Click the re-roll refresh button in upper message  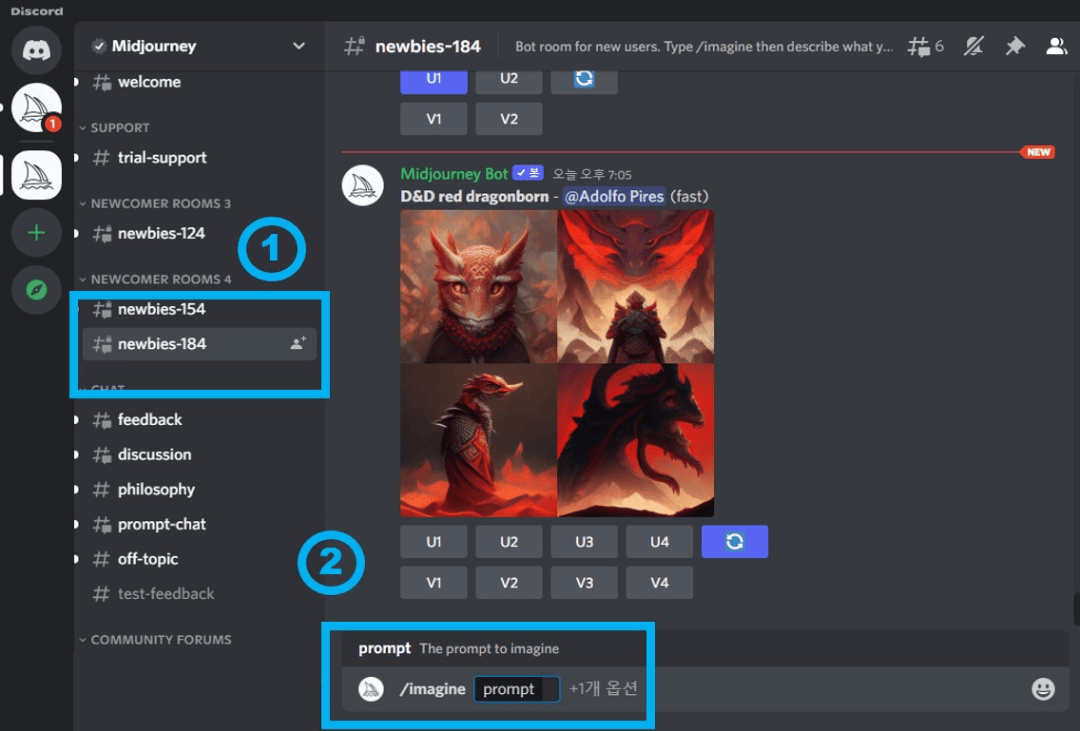[x=583, y=79]
